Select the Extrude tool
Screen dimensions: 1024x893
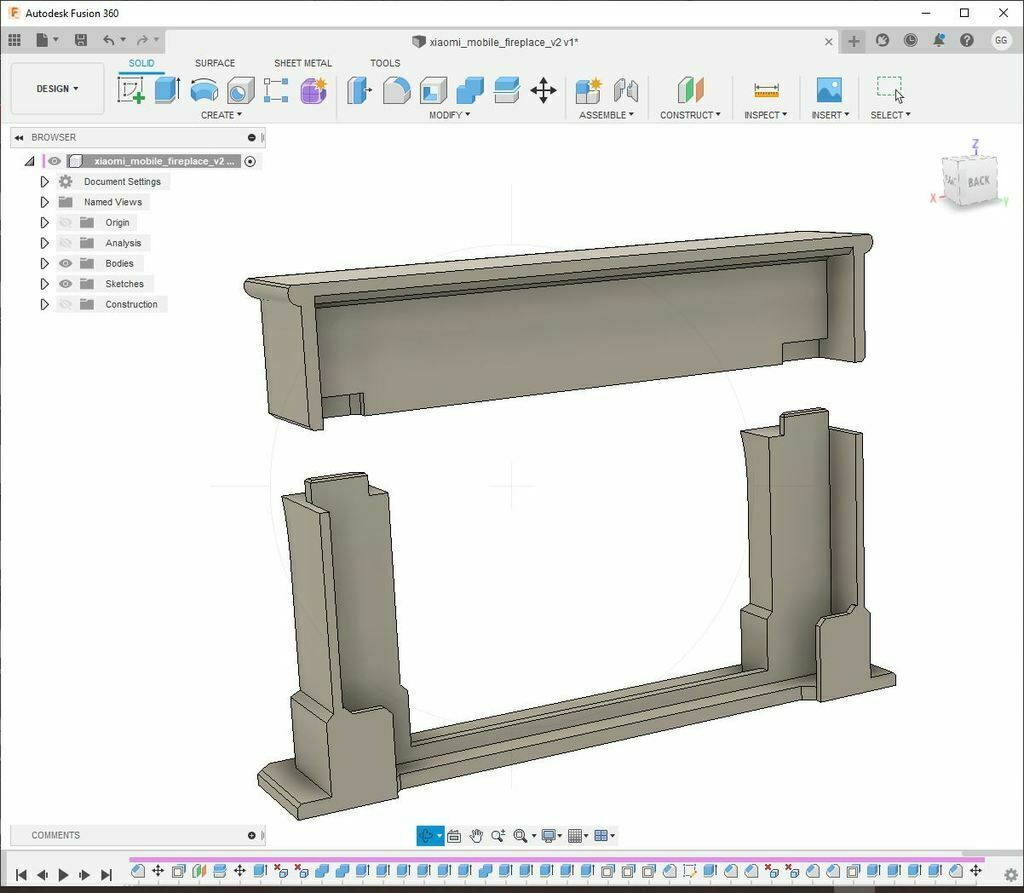(x=167, y=90)
